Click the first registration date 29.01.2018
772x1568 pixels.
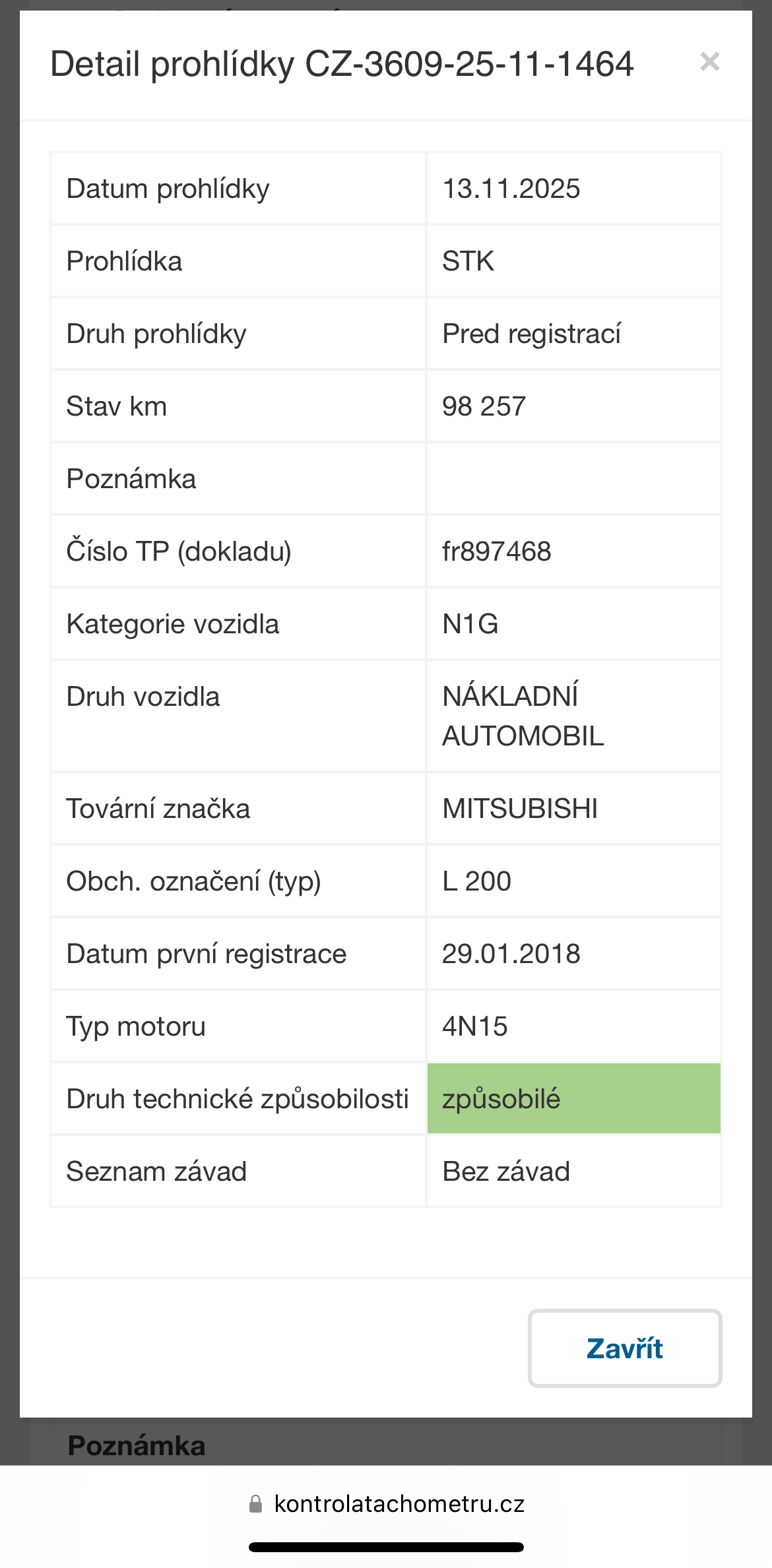tap(511, 954)
